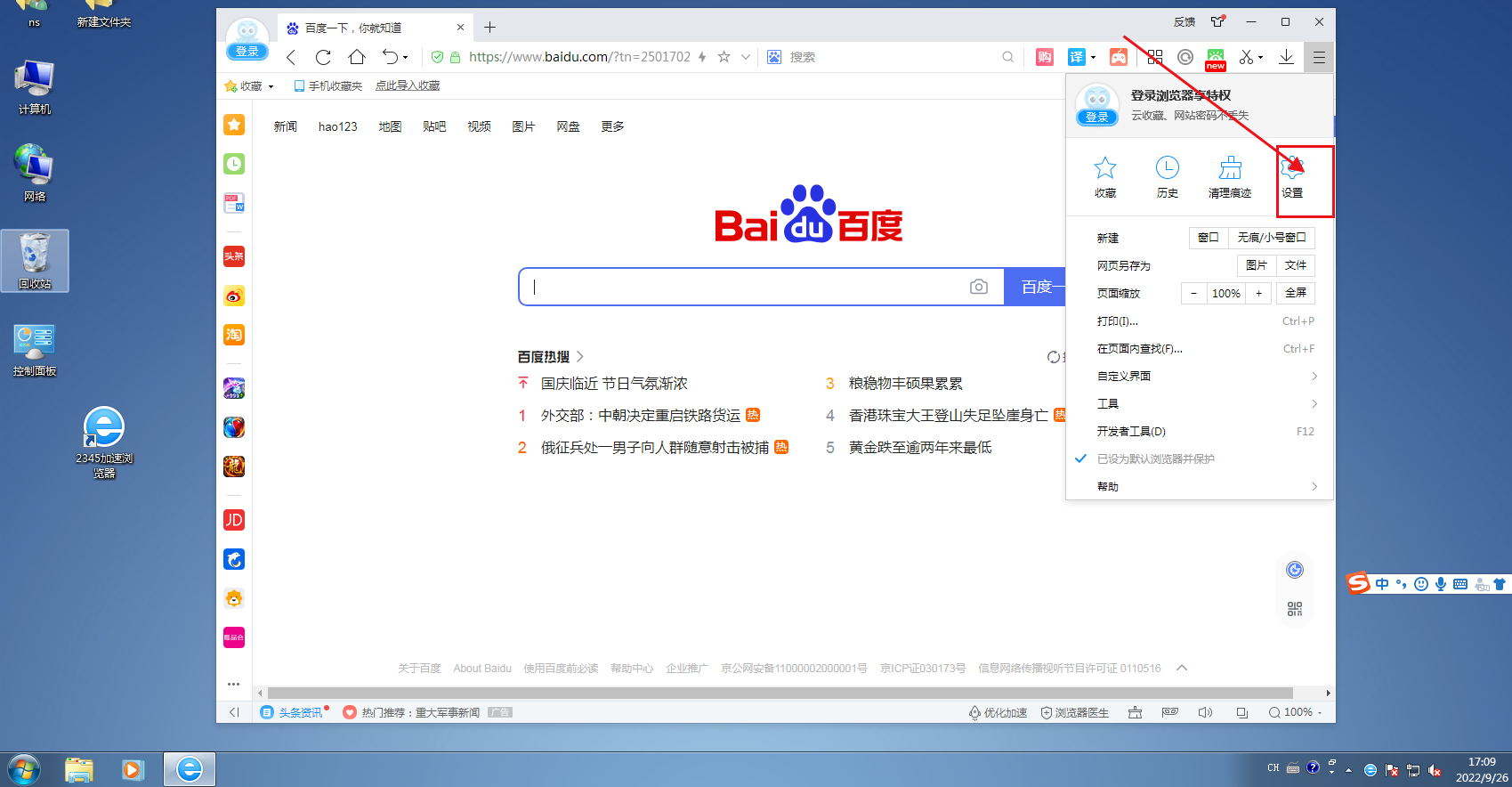Viewport: 1512px width, 787px height.
Task: Open 收藏 star in the browser menu
Action: pos(1105,176)
